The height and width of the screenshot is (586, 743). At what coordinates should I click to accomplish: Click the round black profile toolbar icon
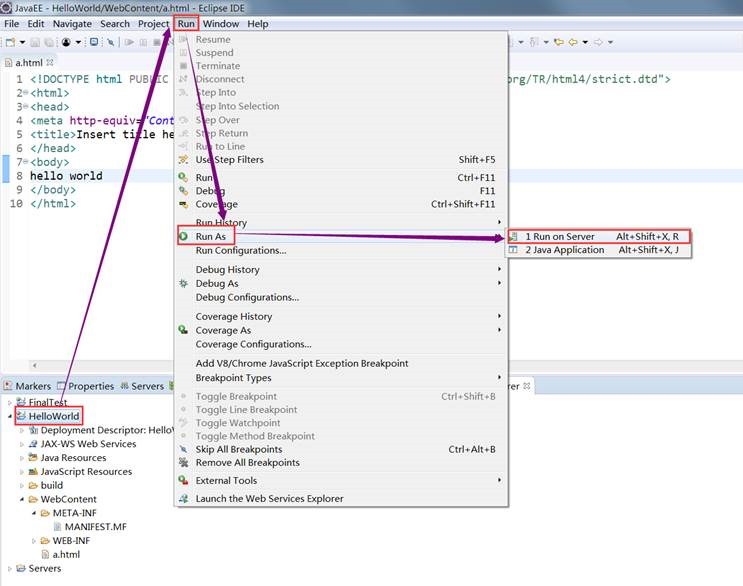point(66,42)
